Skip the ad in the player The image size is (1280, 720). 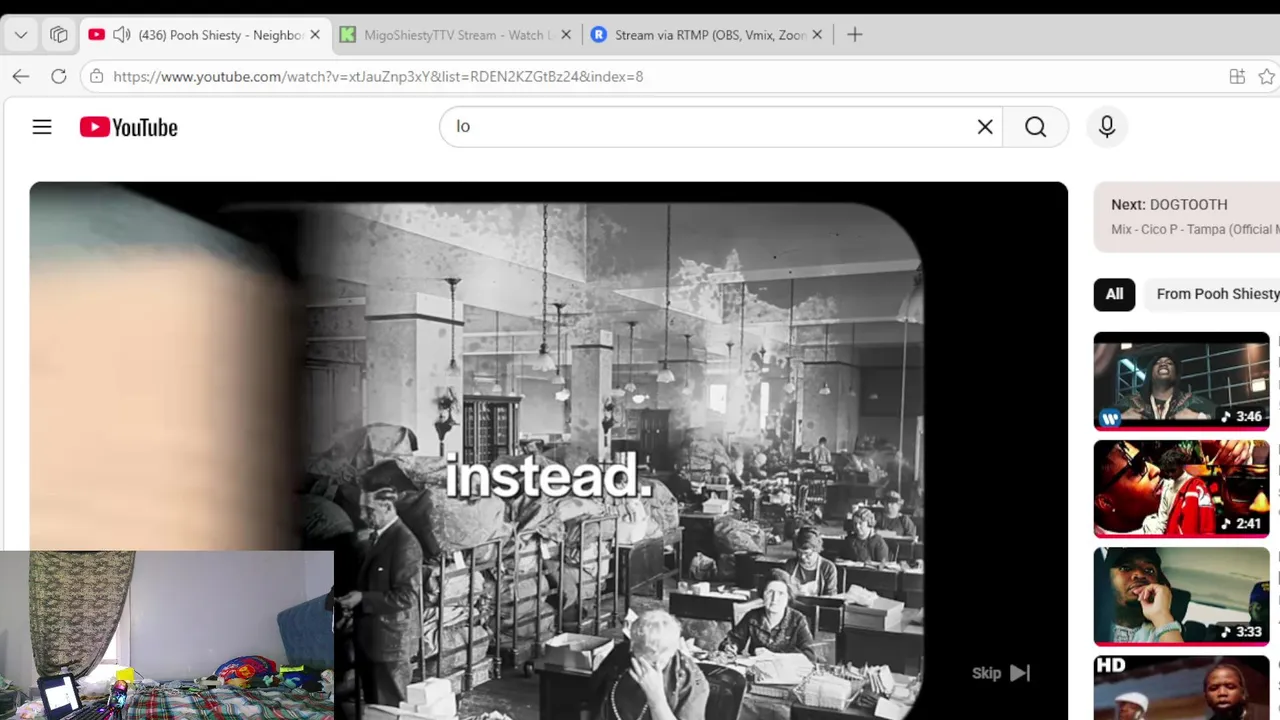[x=1001, y=673]
